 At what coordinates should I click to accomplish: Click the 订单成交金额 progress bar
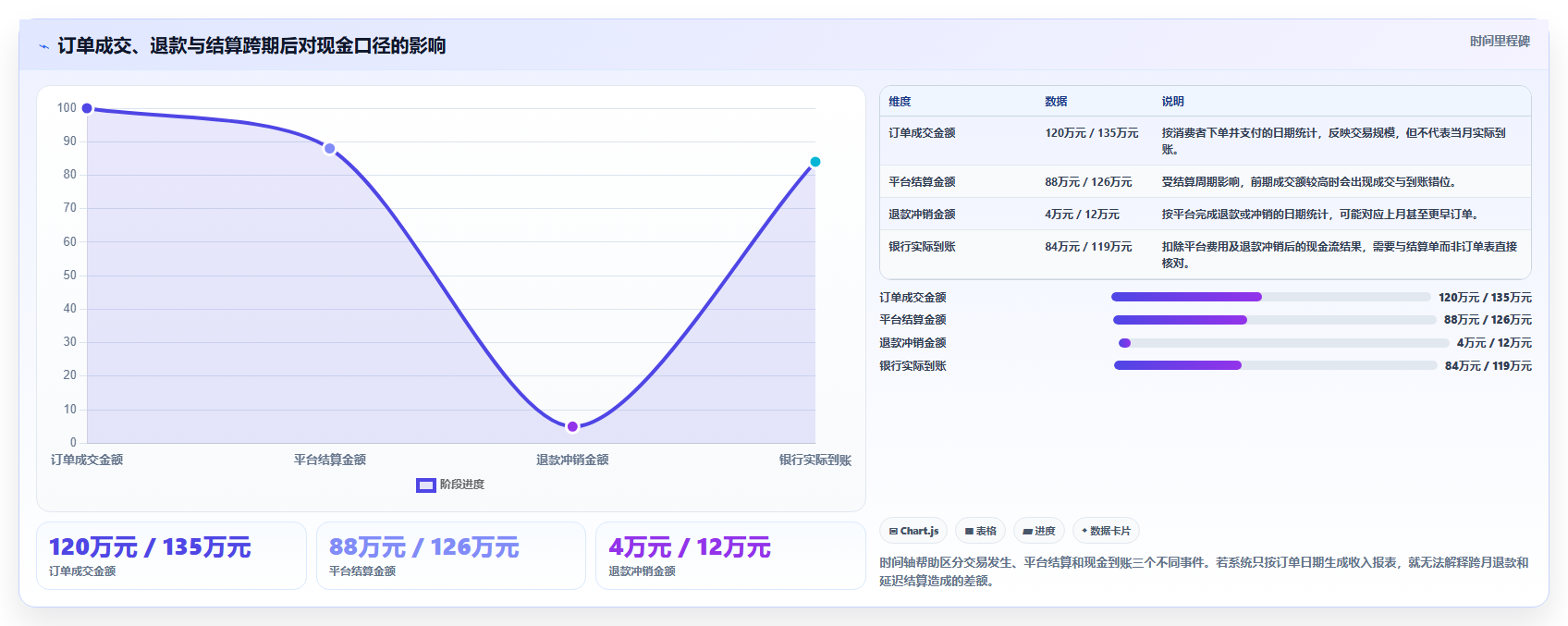1270,297
